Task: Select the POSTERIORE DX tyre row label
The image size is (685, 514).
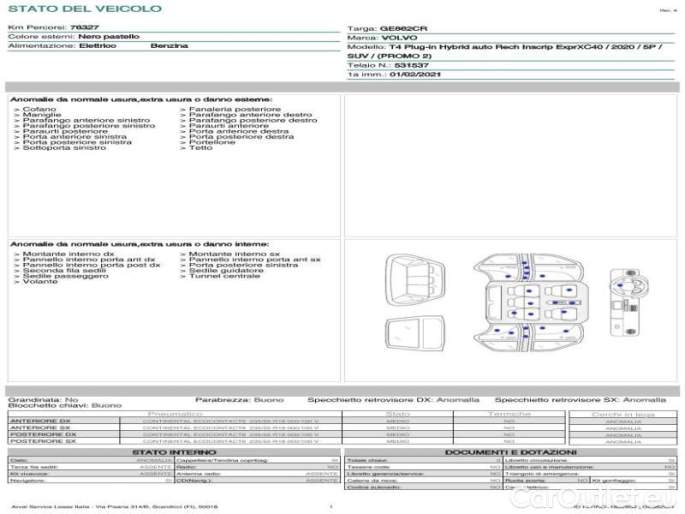Action: (x=43, y=435)
